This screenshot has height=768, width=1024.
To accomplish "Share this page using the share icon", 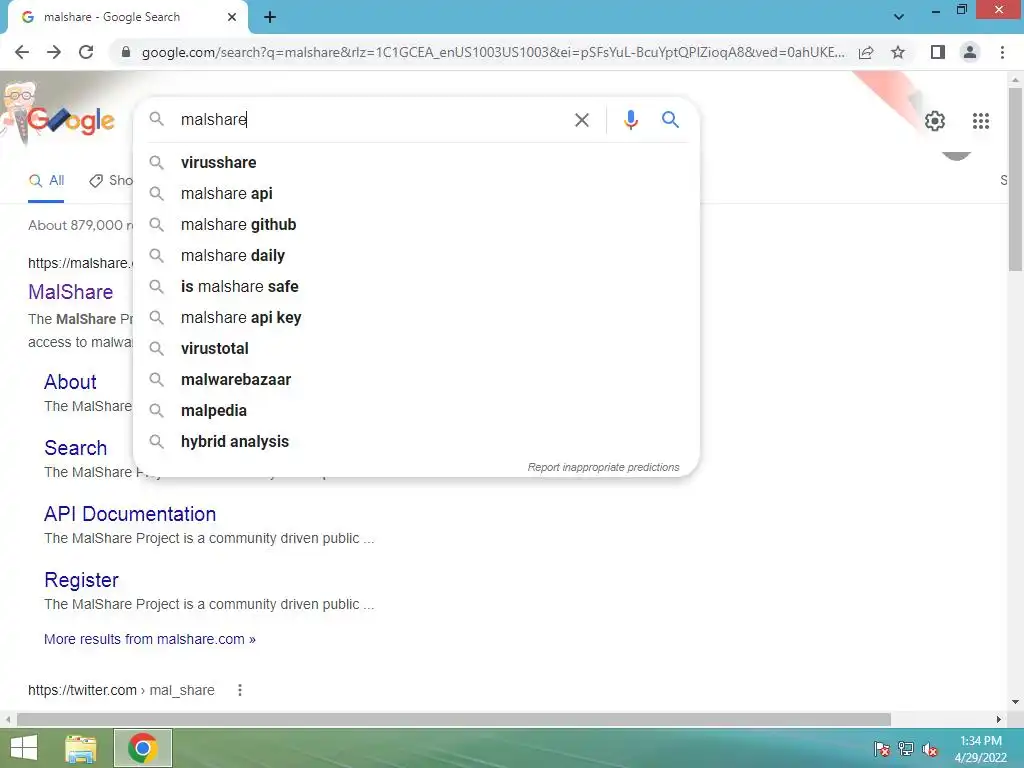I will pyautogui.click(x=866, y=52).
